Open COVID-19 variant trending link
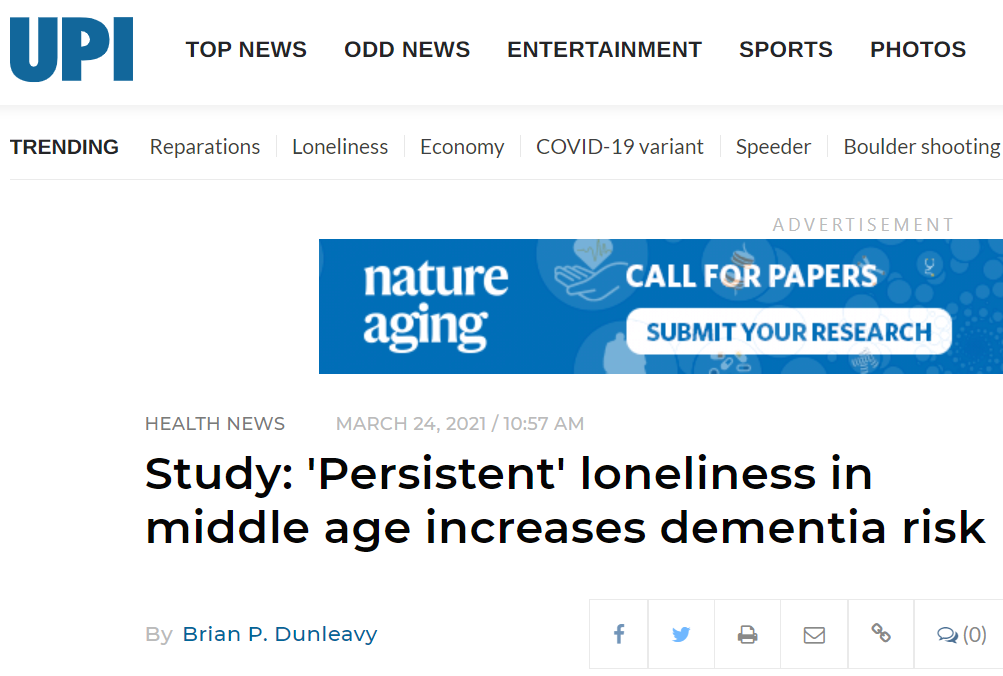 [619, 146]
